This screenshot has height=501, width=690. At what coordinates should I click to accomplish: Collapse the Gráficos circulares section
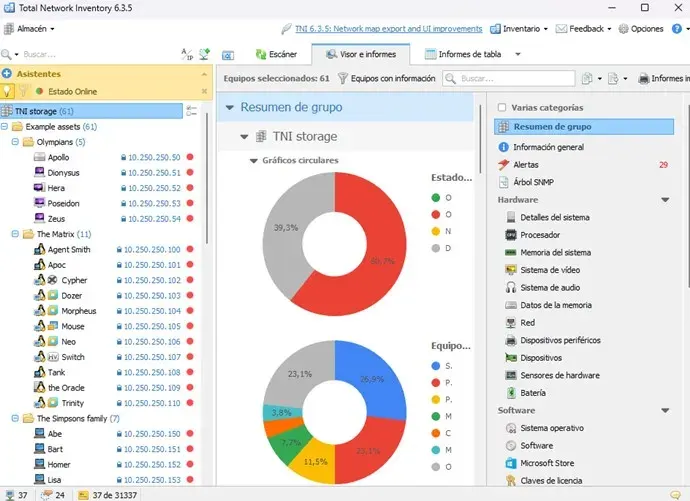pos(253,161)
